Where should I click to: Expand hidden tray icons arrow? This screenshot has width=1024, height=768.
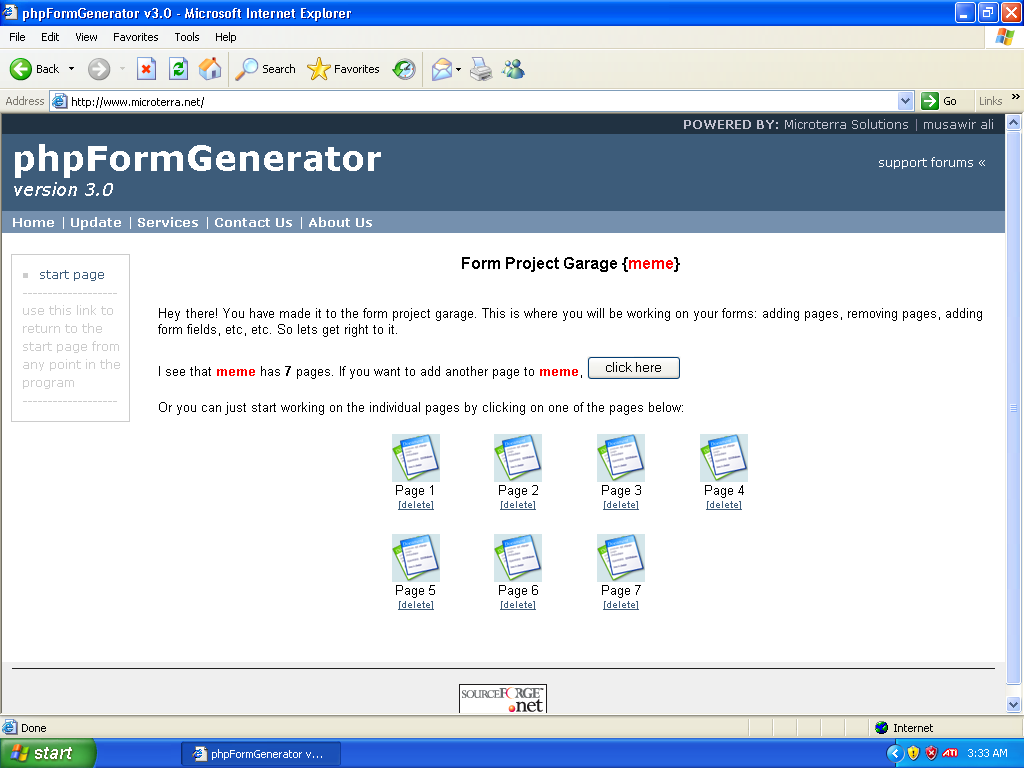point(895,753)
